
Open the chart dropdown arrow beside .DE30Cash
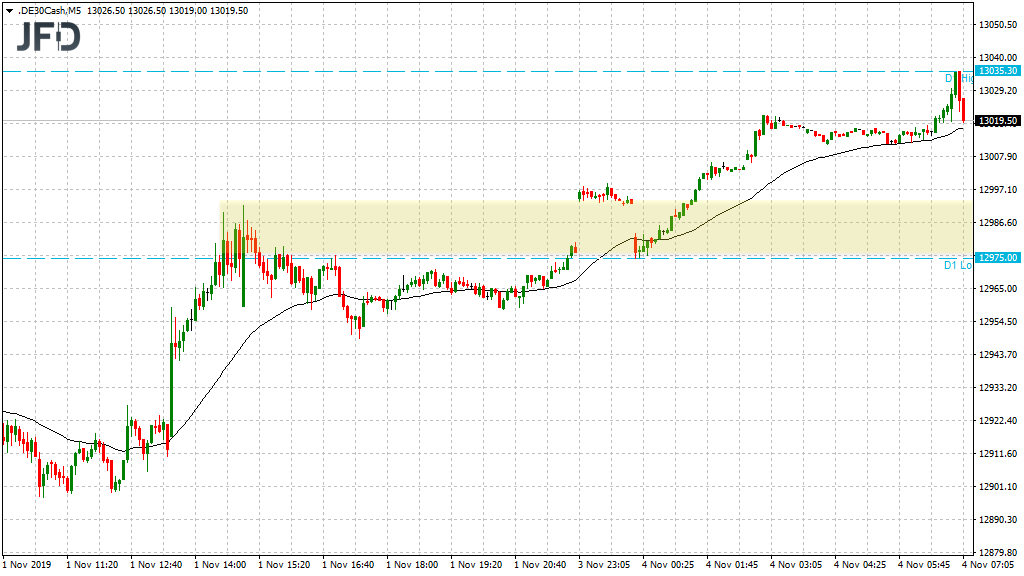(11, 13)
